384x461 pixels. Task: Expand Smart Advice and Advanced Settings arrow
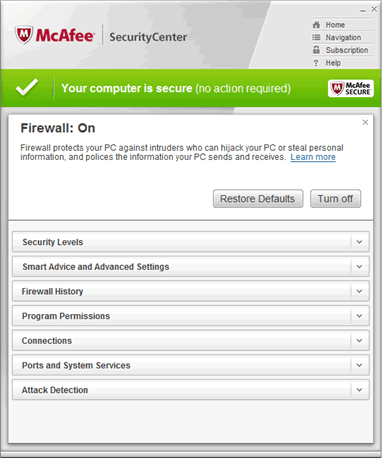coord(359,266)
